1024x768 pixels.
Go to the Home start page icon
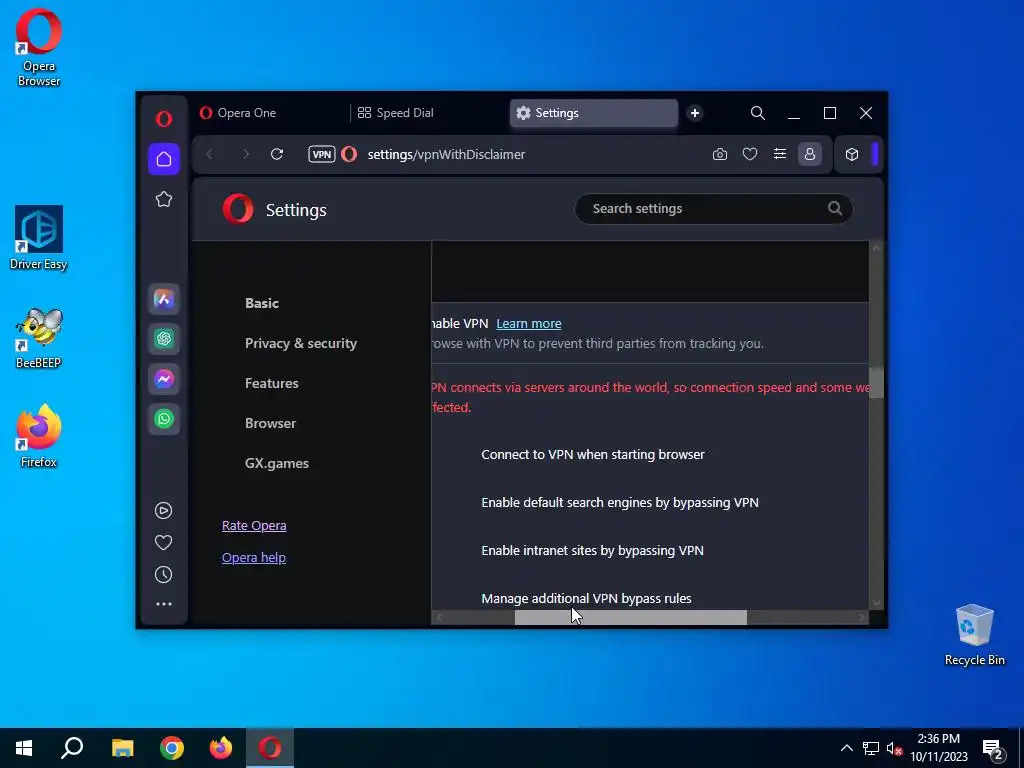pos(164,159)
